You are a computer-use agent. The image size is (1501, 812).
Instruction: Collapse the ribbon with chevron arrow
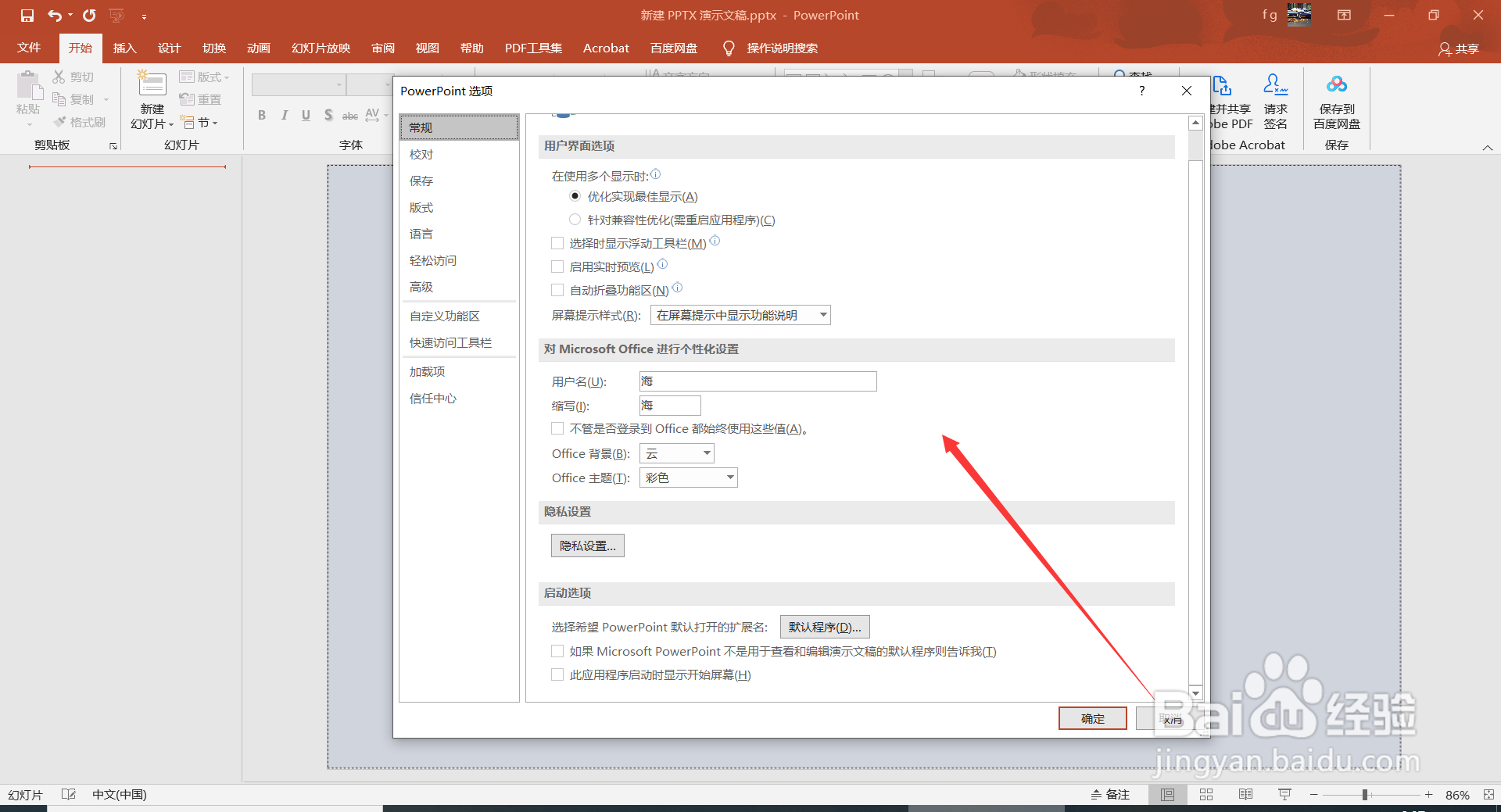1488,147
